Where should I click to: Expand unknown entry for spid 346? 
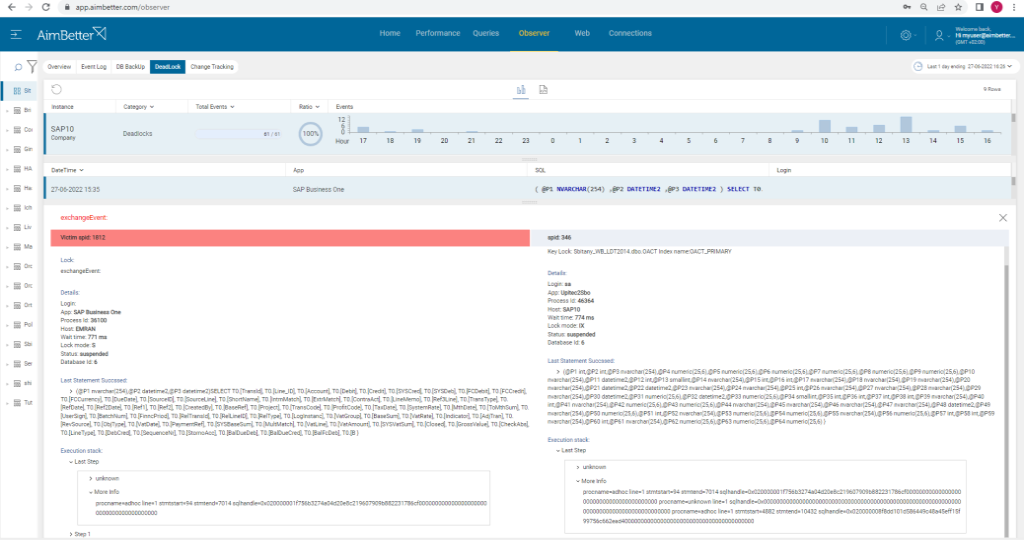(578, 468)
